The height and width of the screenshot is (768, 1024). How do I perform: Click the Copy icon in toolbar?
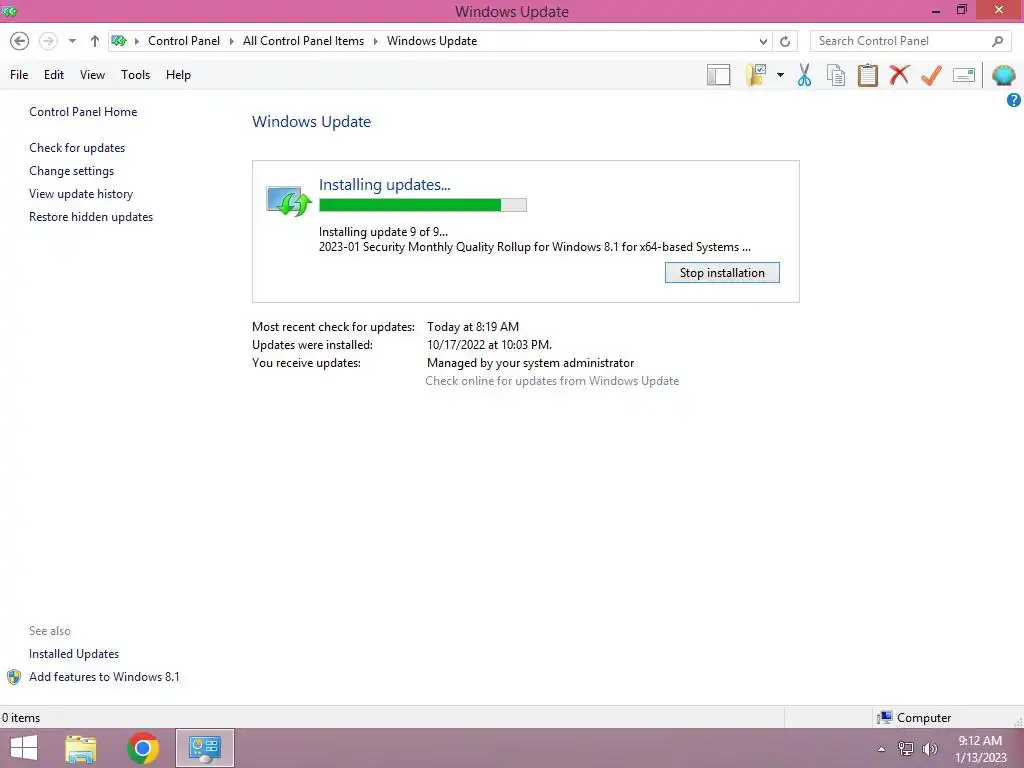835,75
